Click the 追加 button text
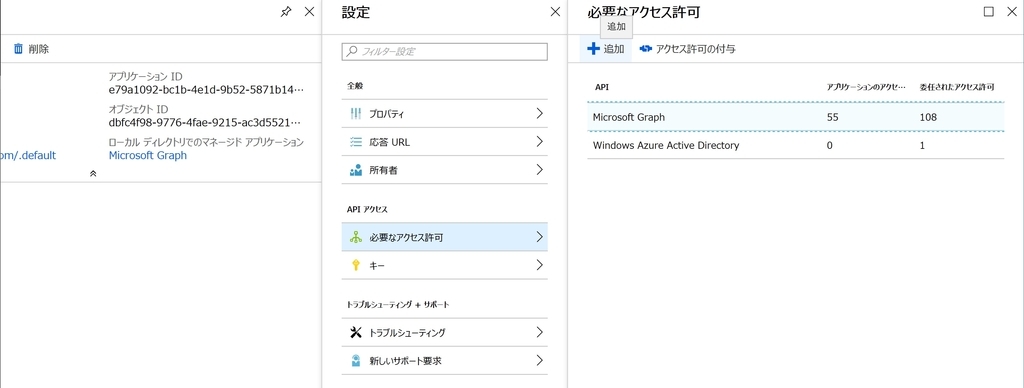This screenshot has height=388, width=1024. click(x=614, y=48)
